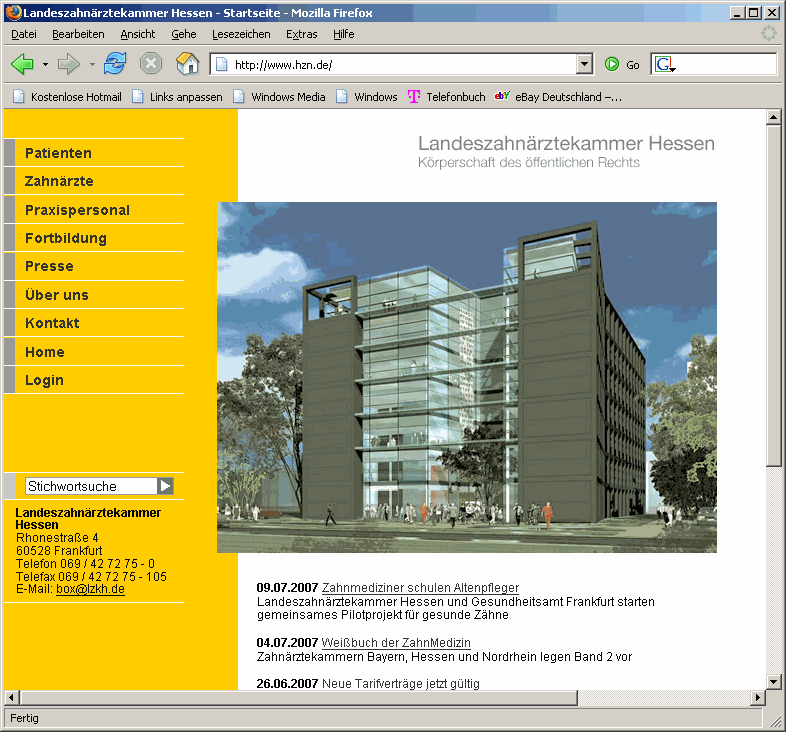Click the horizontal scroll left arrow
786x732 pixels.
[12, 697]
